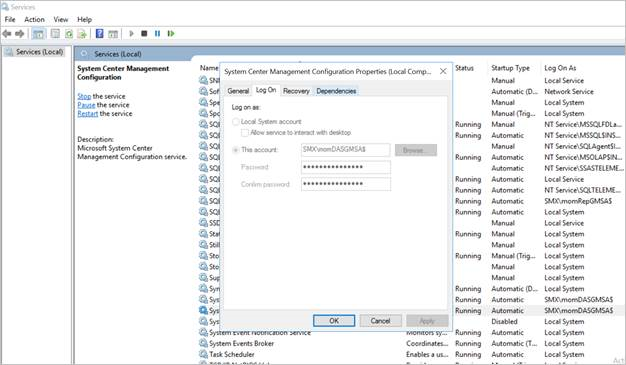Click the Cancel button in Properties dialog
Viewport: 626px width, 365px height.
[380, 321]
